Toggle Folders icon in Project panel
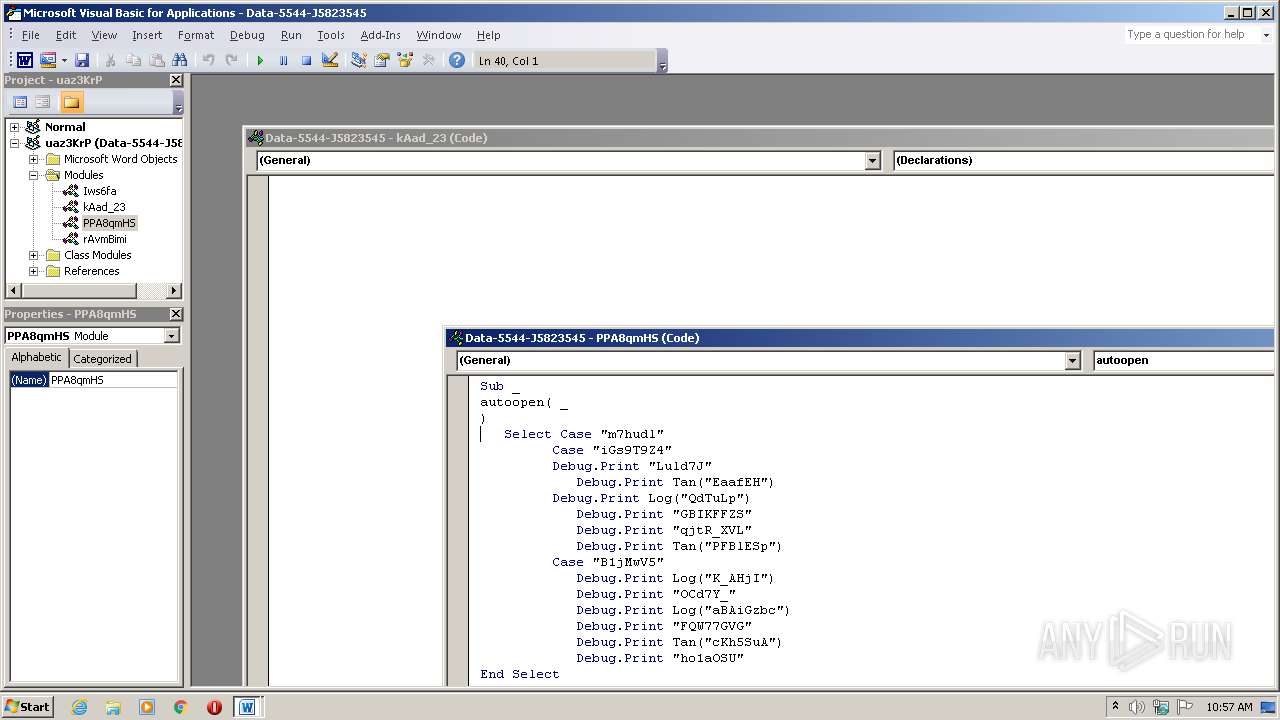This screenshot has height=720, width=1280. pos(71,102)
